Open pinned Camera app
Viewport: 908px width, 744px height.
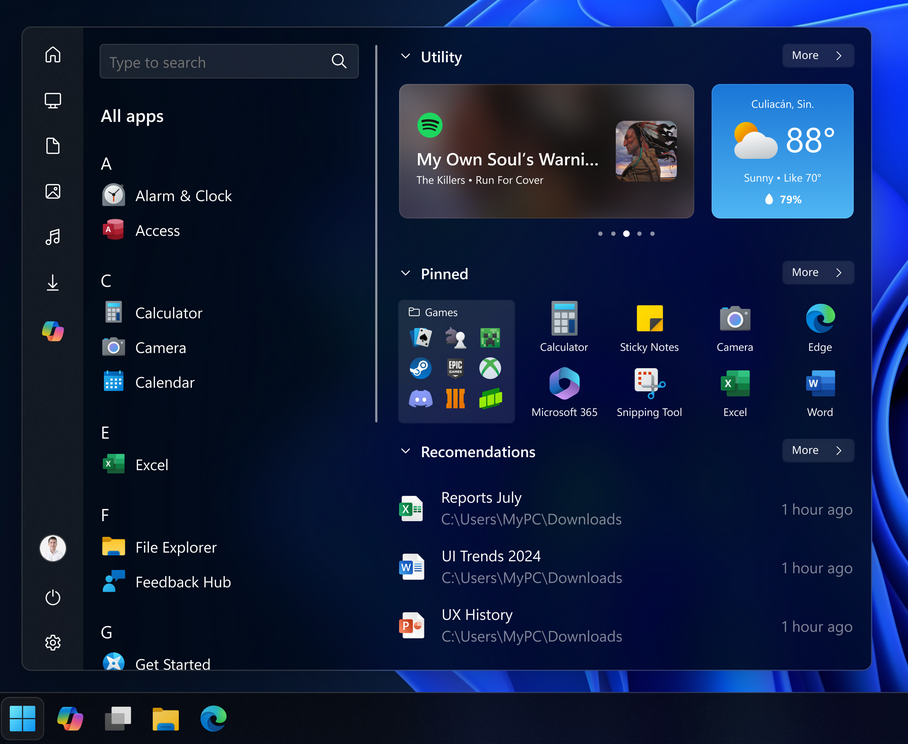click(x=735, y=327)
